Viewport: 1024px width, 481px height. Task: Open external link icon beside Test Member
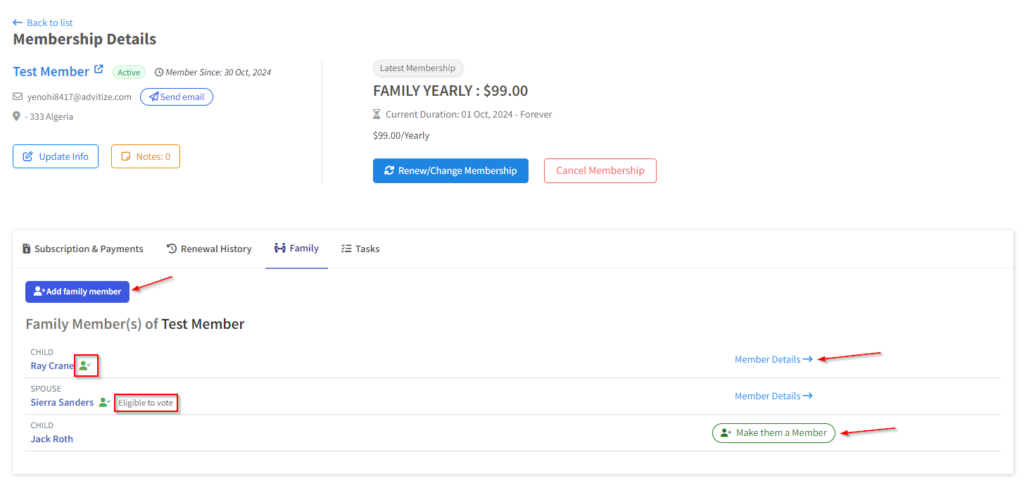(x=98, y=71)
